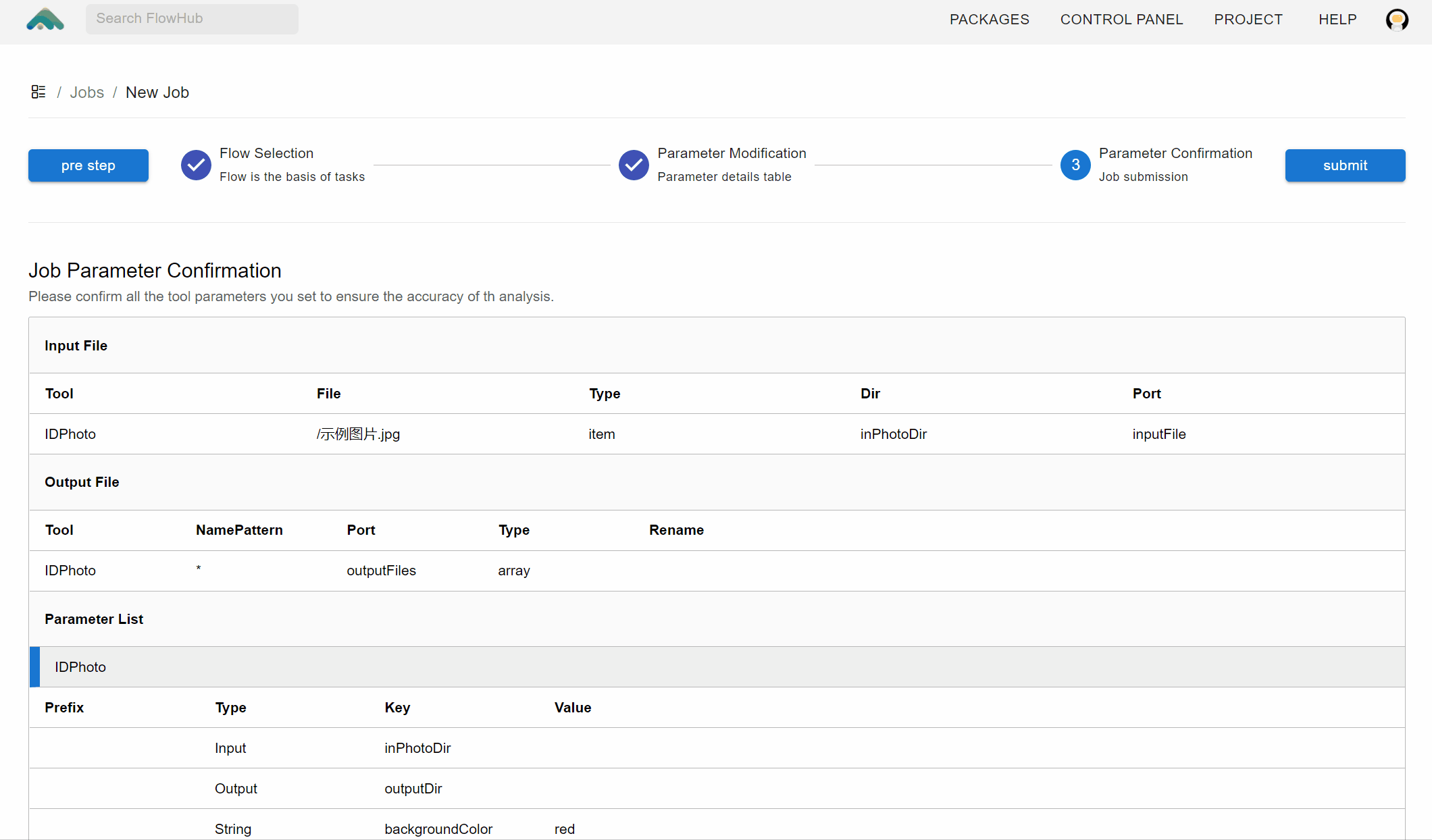Submit the job
Image resolution: width=1432 pixels, height=840 pixels.
click(x=1345, y=165)
